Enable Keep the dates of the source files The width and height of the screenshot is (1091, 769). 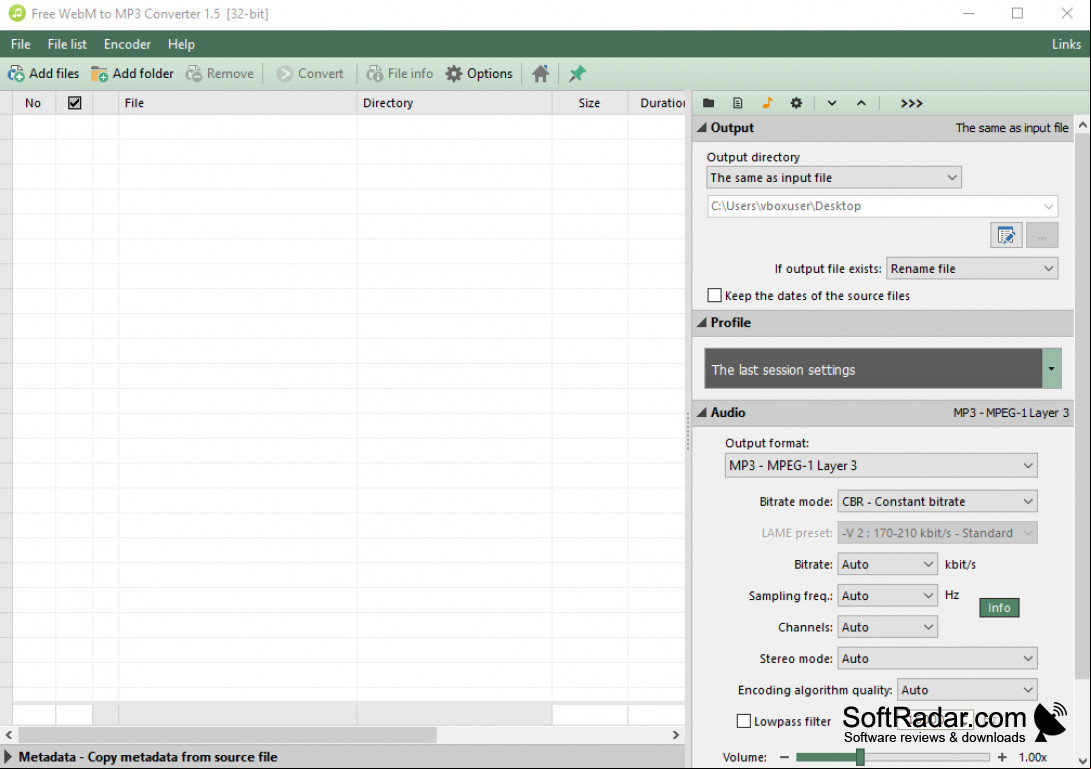(x=715, y=295)
